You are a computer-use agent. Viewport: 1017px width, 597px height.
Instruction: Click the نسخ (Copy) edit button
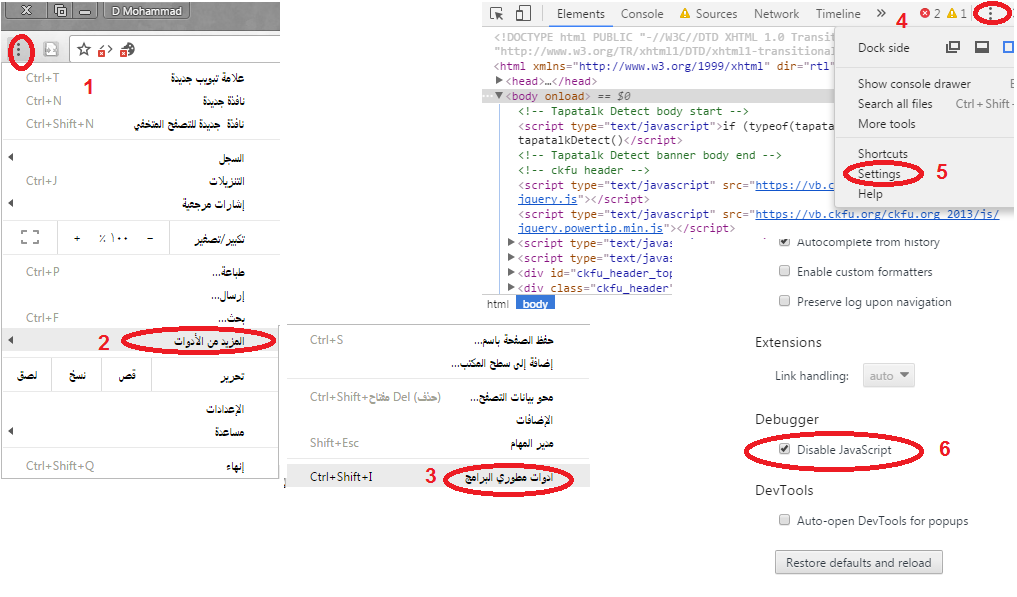click(77, 375)
